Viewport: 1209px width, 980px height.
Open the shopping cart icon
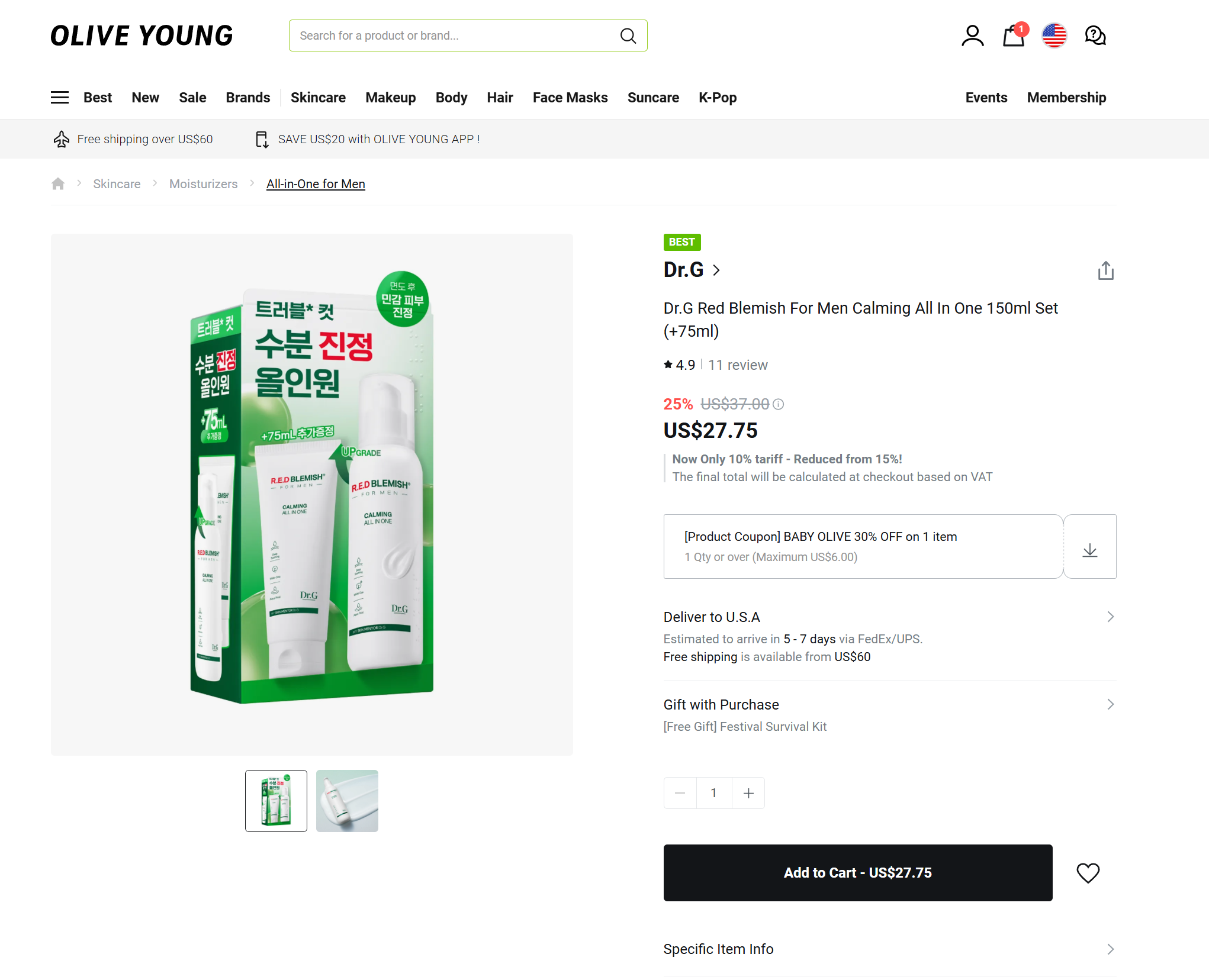(1013, 36)
